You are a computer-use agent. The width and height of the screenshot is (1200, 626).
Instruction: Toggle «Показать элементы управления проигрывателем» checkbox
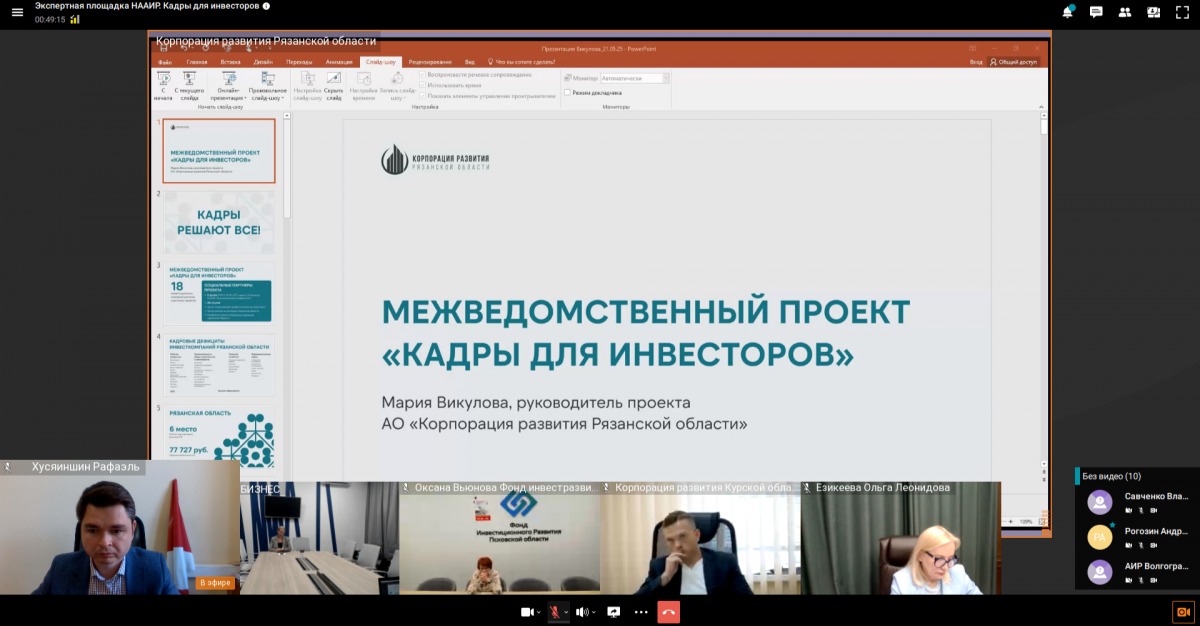point(422,96)
